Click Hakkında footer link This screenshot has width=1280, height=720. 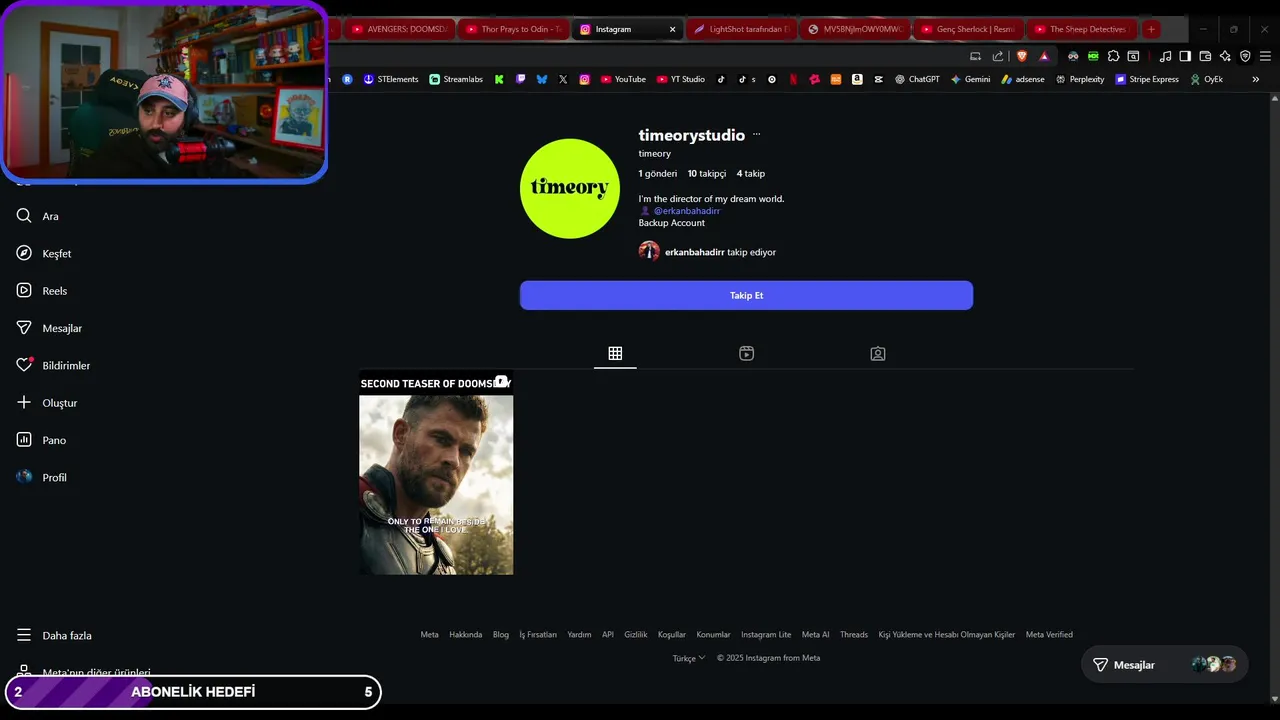pyautogui.click(x=465, y=634)
